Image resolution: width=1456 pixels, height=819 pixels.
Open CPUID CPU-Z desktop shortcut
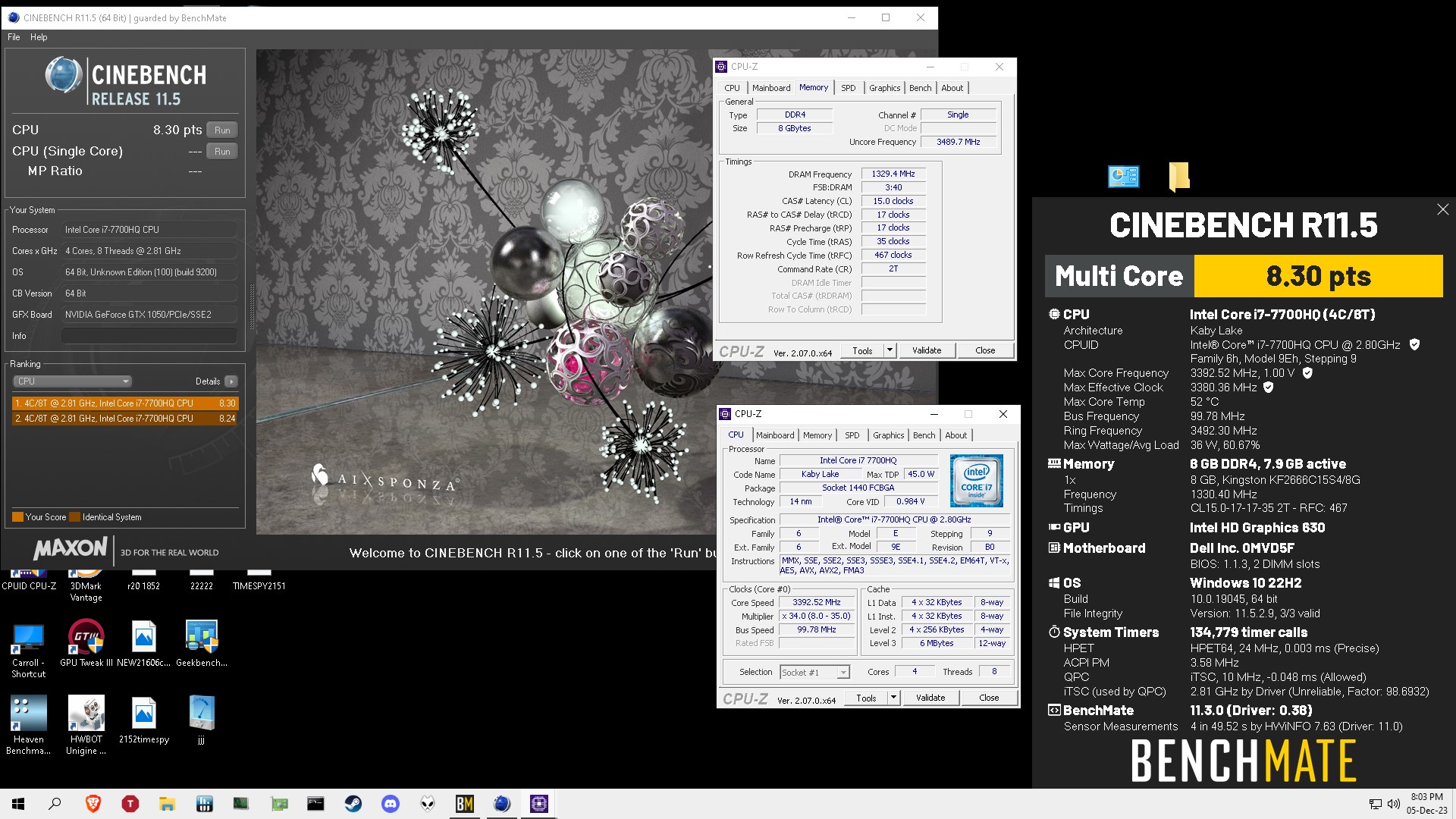28,581
